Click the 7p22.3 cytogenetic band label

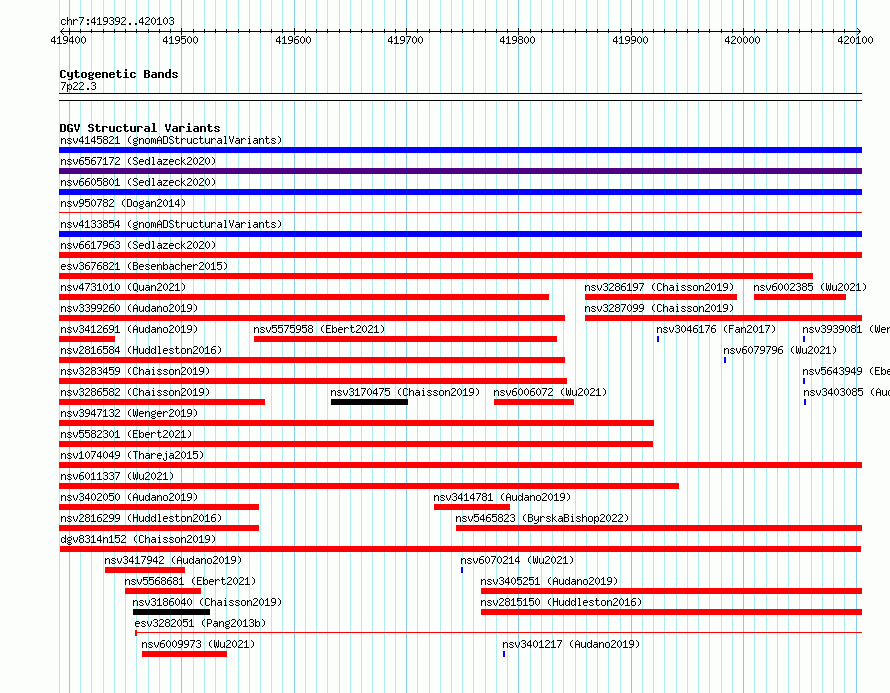78,86
